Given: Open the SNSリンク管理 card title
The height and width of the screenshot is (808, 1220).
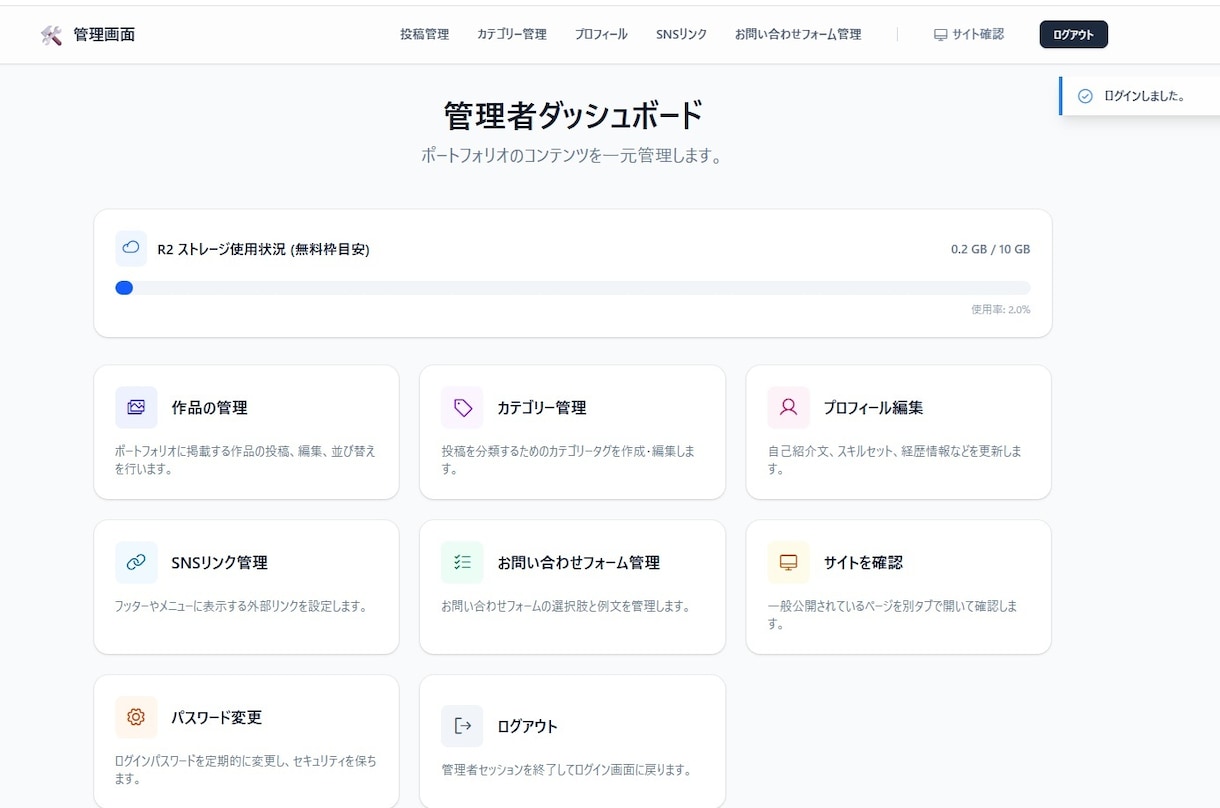Looking at the screenshot, I should point(219,563).
